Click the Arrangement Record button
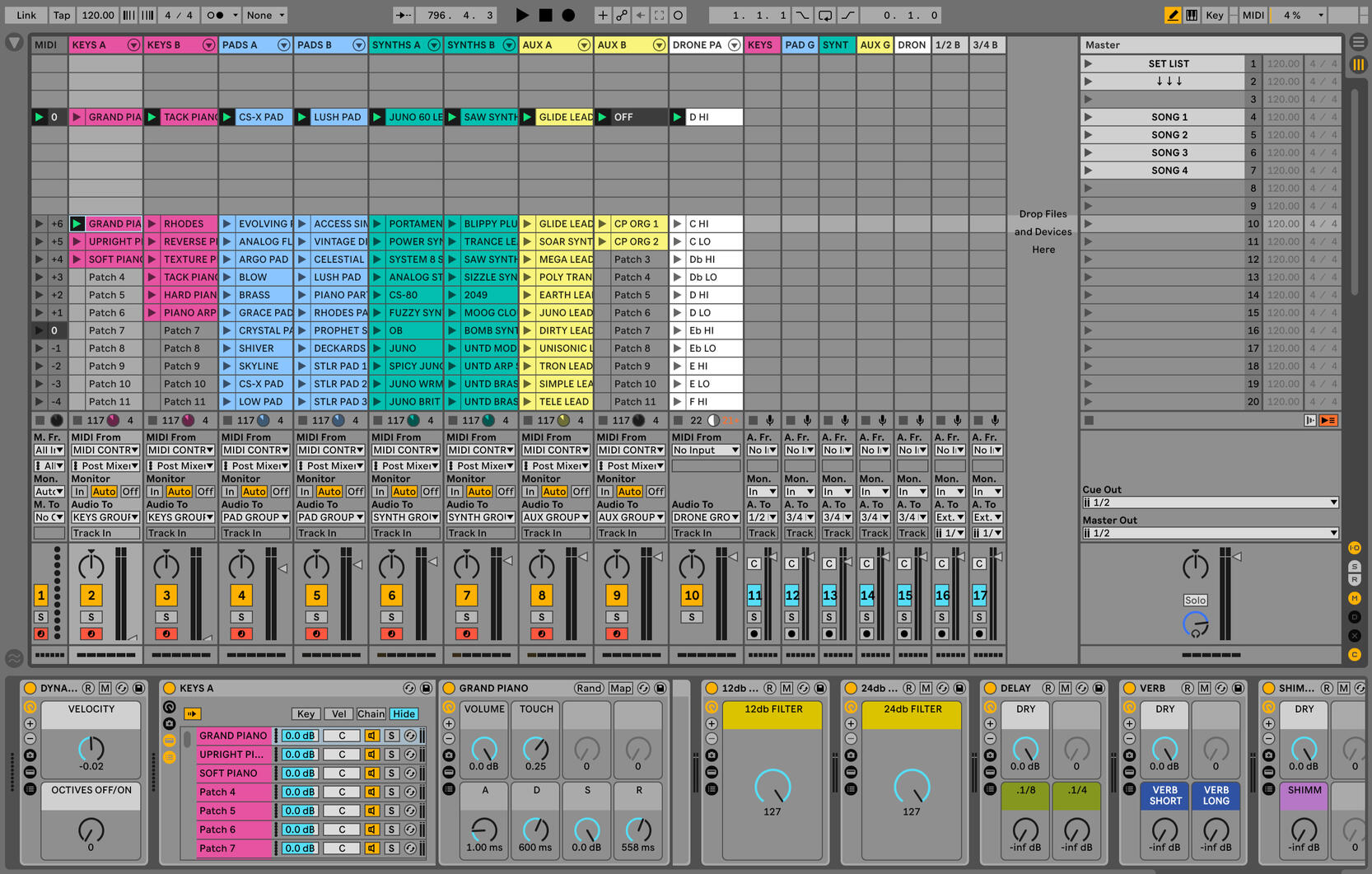The height and width of the screenshot is (874, 1372). (568, 15)
